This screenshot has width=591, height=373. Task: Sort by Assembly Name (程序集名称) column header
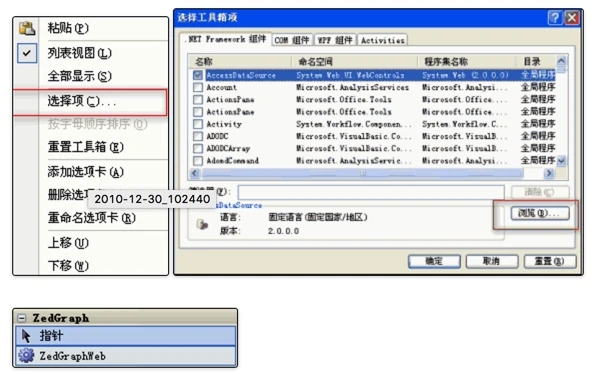click(x=467, y=61)
